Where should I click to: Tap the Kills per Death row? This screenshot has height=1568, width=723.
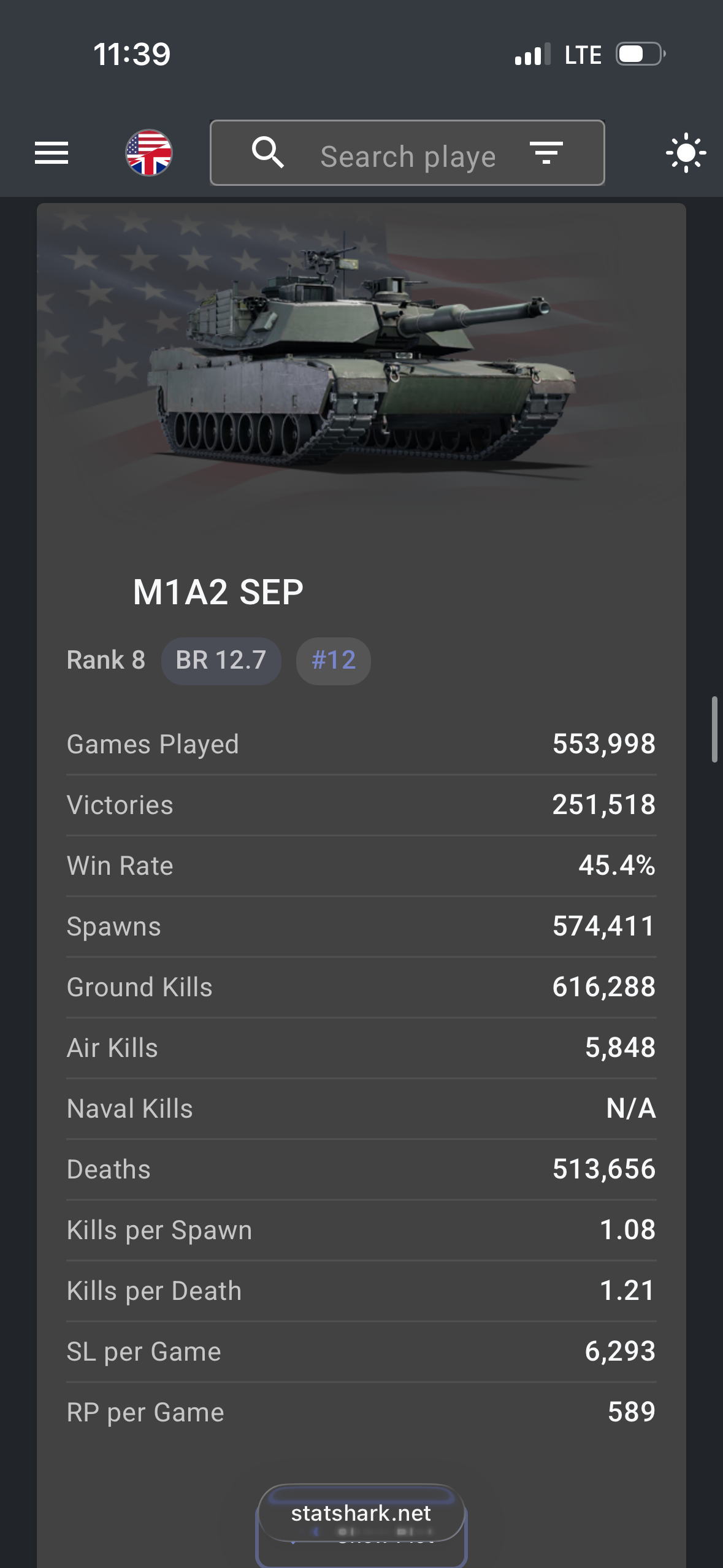tap(361, 1291)
